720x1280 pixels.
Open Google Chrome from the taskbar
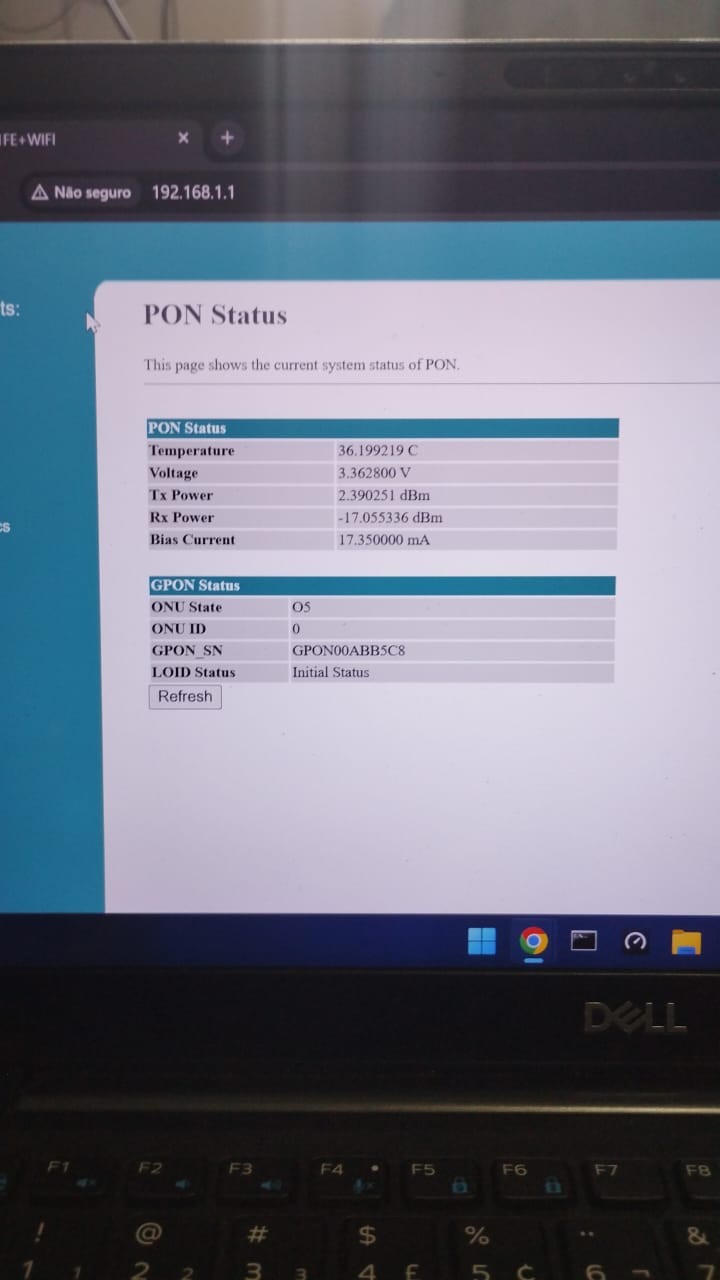[534, 941]
